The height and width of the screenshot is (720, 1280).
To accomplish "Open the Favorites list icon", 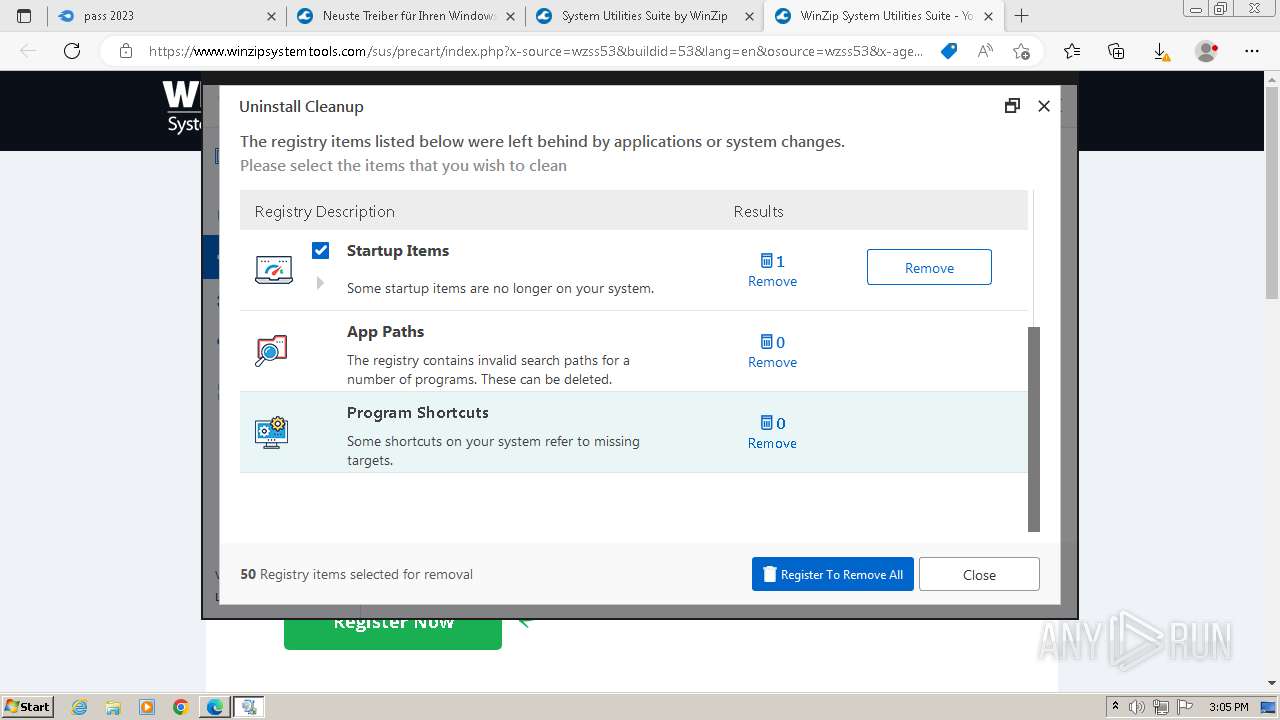I will coord(1072,51).
